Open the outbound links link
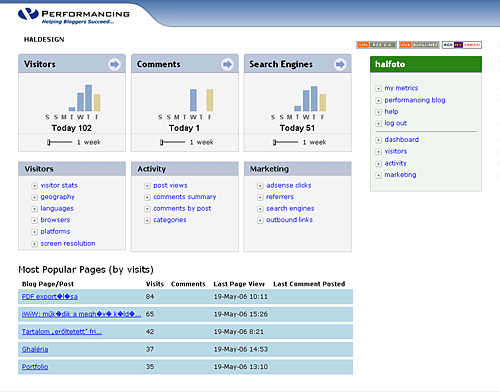This screenshot has width=500, height=392. tap(289, 220)
